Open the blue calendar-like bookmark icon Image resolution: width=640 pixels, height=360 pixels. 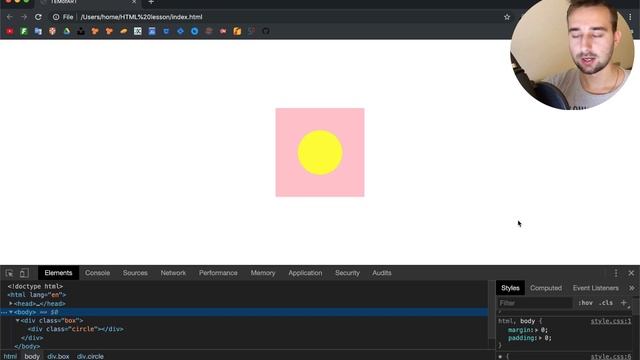pyautogui.click(x=152, y=31)
